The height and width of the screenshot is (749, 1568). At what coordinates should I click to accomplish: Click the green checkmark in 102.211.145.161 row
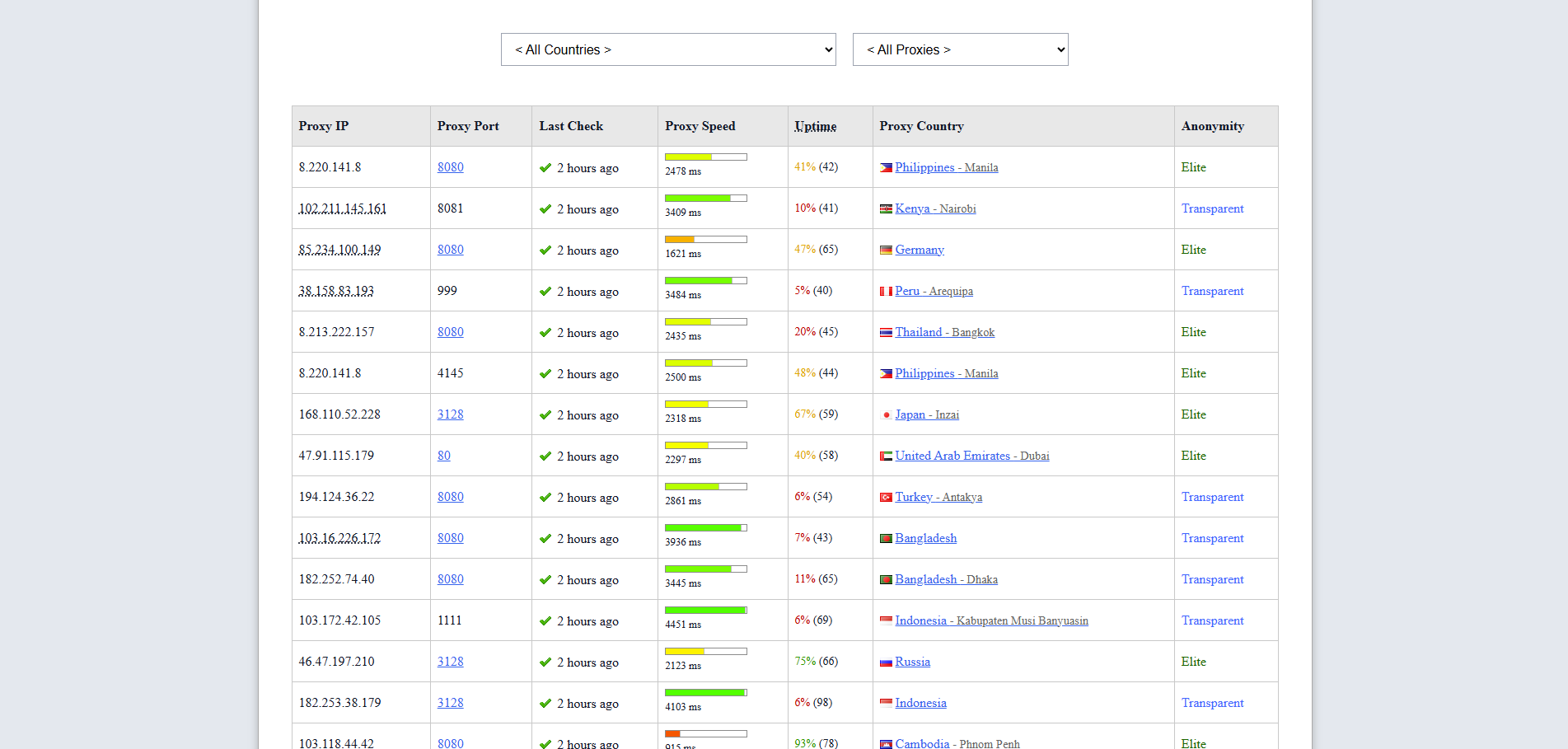(545, 209)
